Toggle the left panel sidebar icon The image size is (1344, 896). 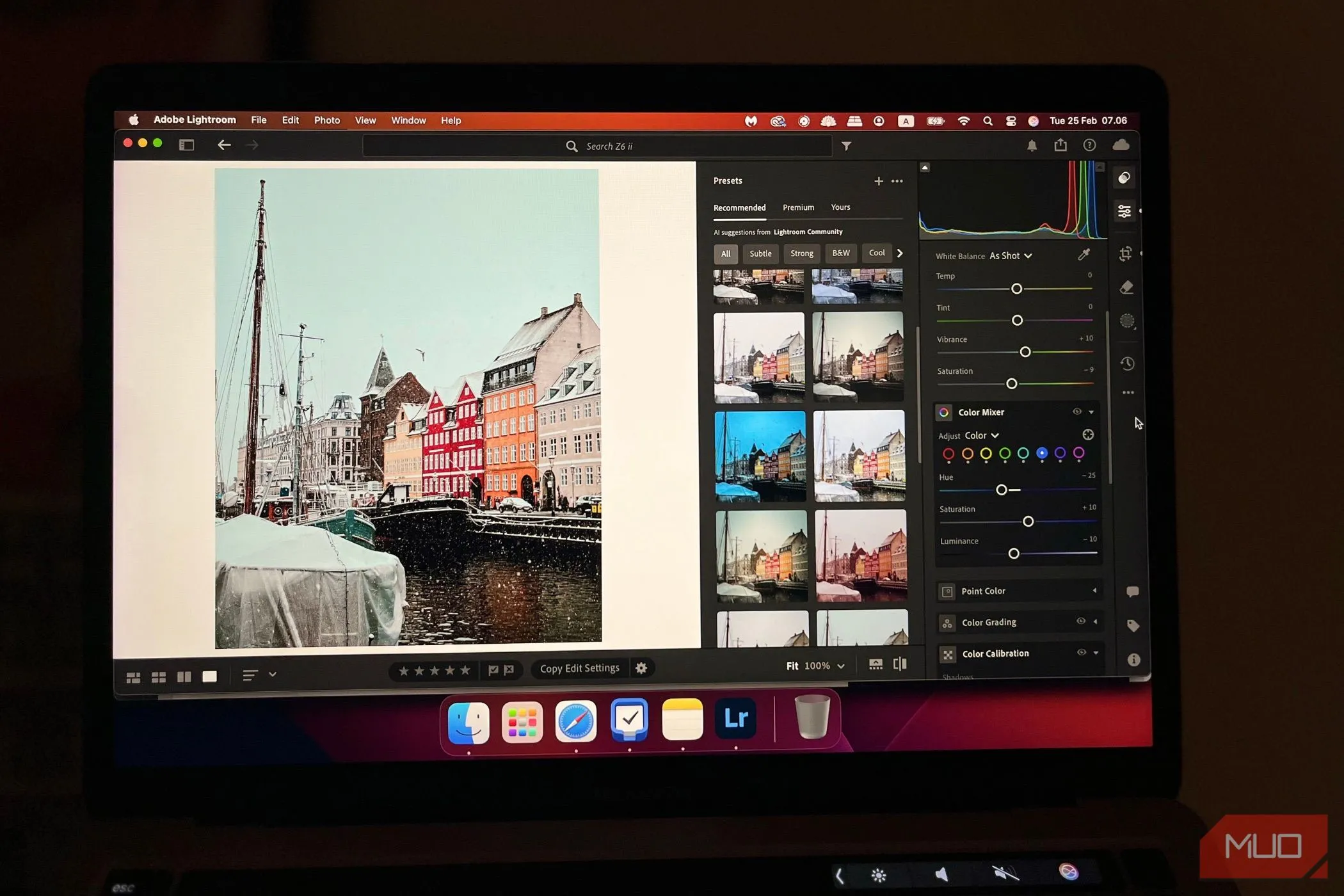[x=186, y=145]
